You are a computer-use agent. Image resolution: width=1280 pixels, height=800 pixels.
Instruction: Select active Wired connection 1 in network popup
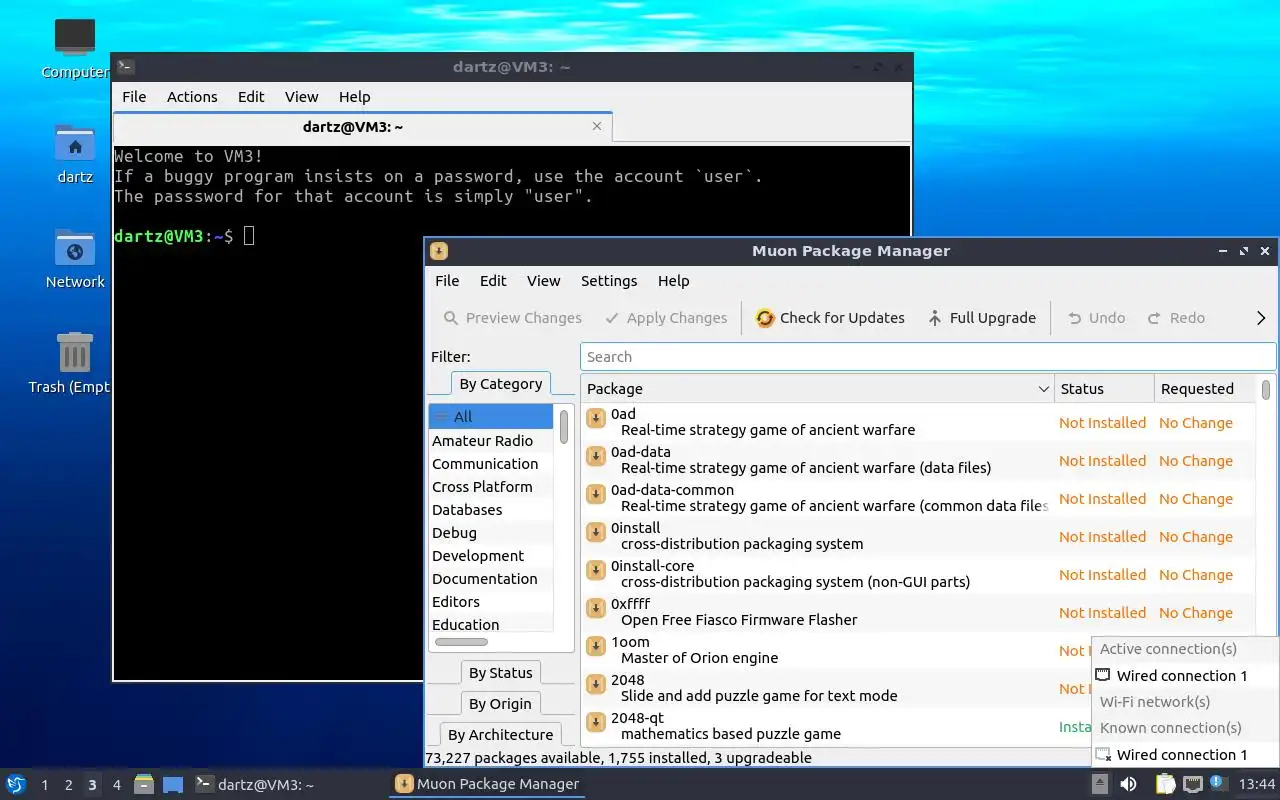(x=1185, y=676)
